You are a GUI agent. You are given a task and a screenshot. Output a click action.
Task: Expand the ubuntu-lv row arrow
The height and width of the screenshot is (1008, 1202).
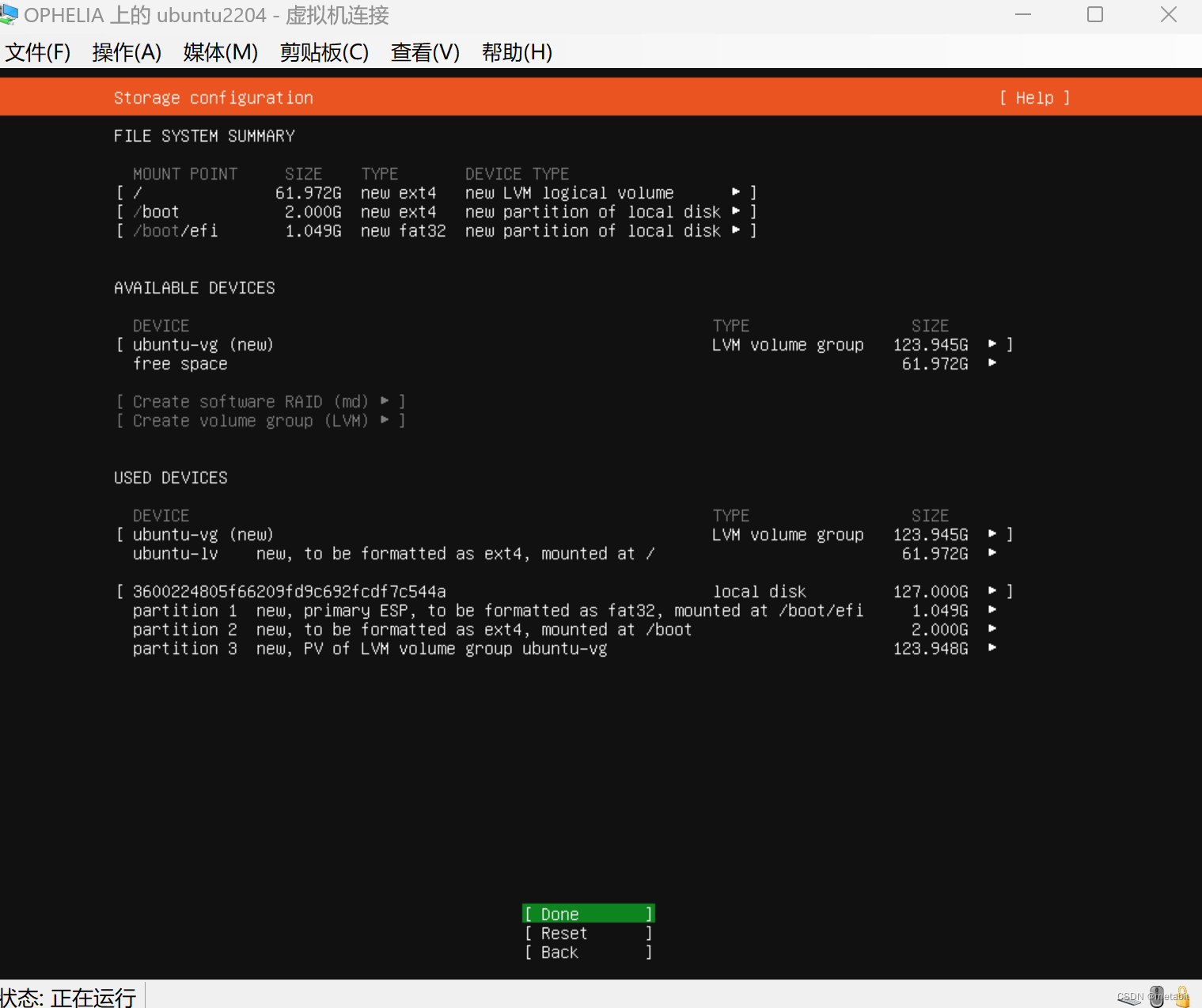pos(992,553)
